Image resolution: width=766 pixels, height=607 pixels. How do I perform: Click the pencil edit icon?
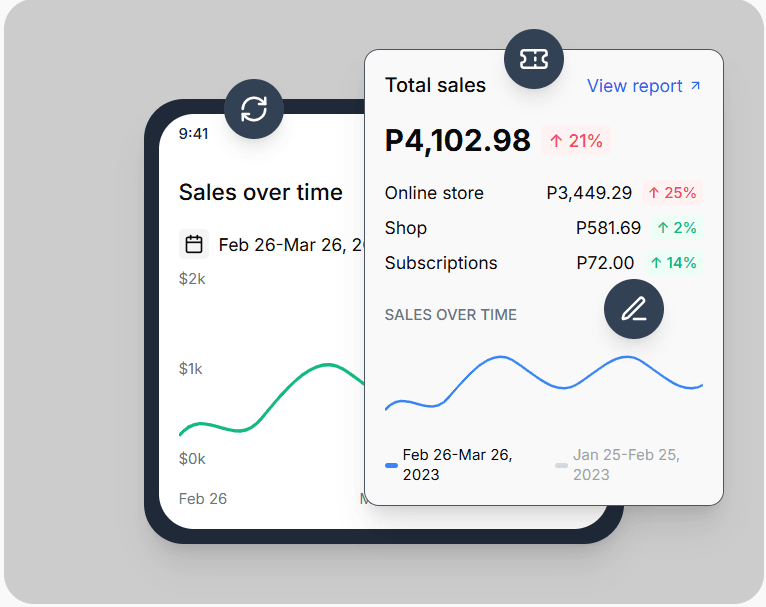(634, 309)
